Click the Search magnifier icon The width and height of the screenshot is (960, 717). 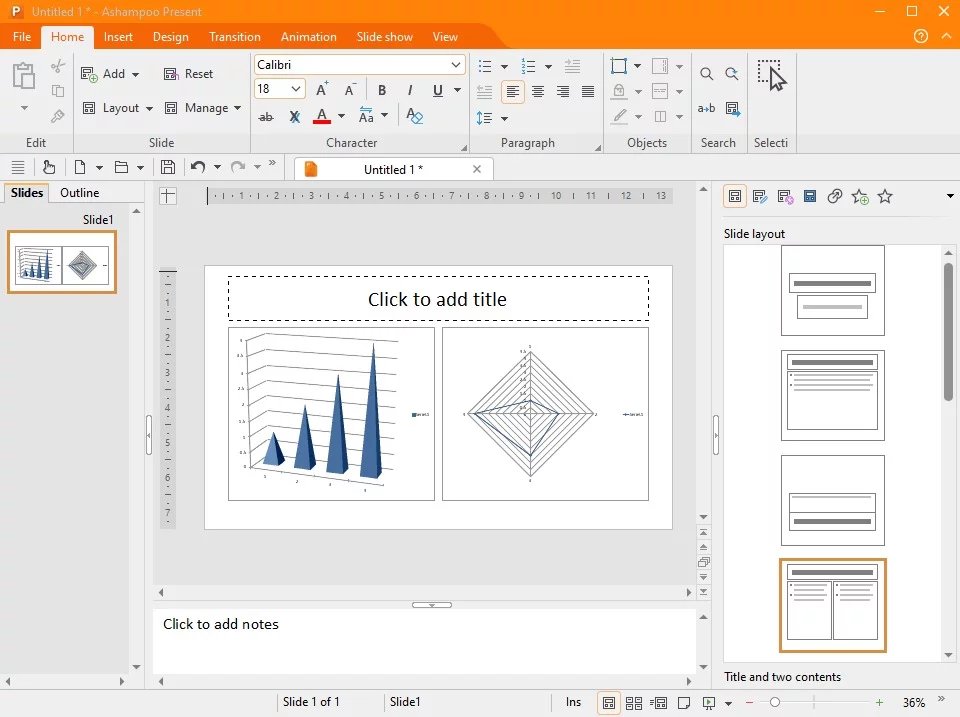point(706,74)
